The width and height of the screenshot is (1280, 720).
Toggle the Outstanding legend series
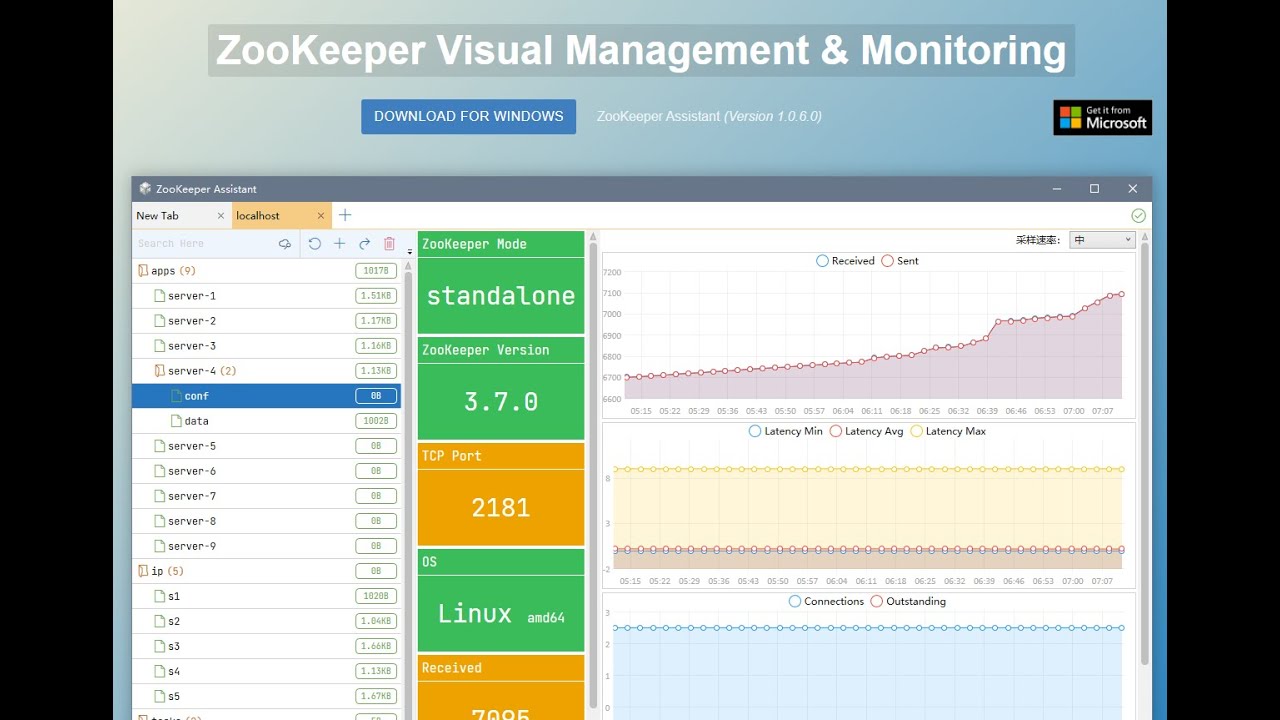pyautogui.click(x=908, y=601)
